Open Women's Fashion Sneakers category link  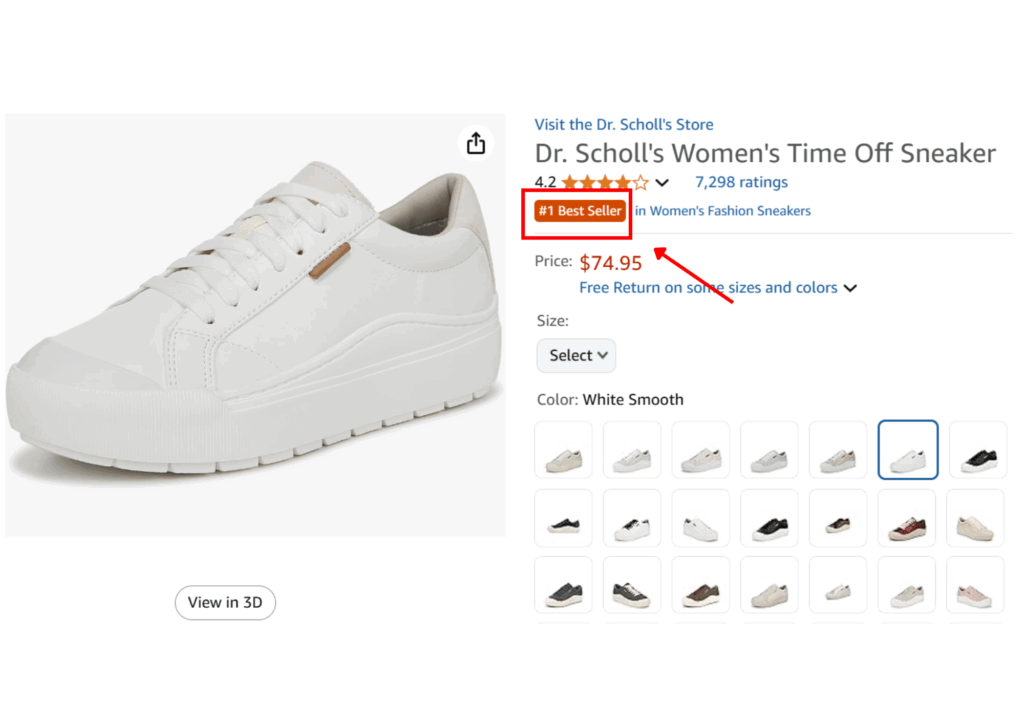(723, 211)
